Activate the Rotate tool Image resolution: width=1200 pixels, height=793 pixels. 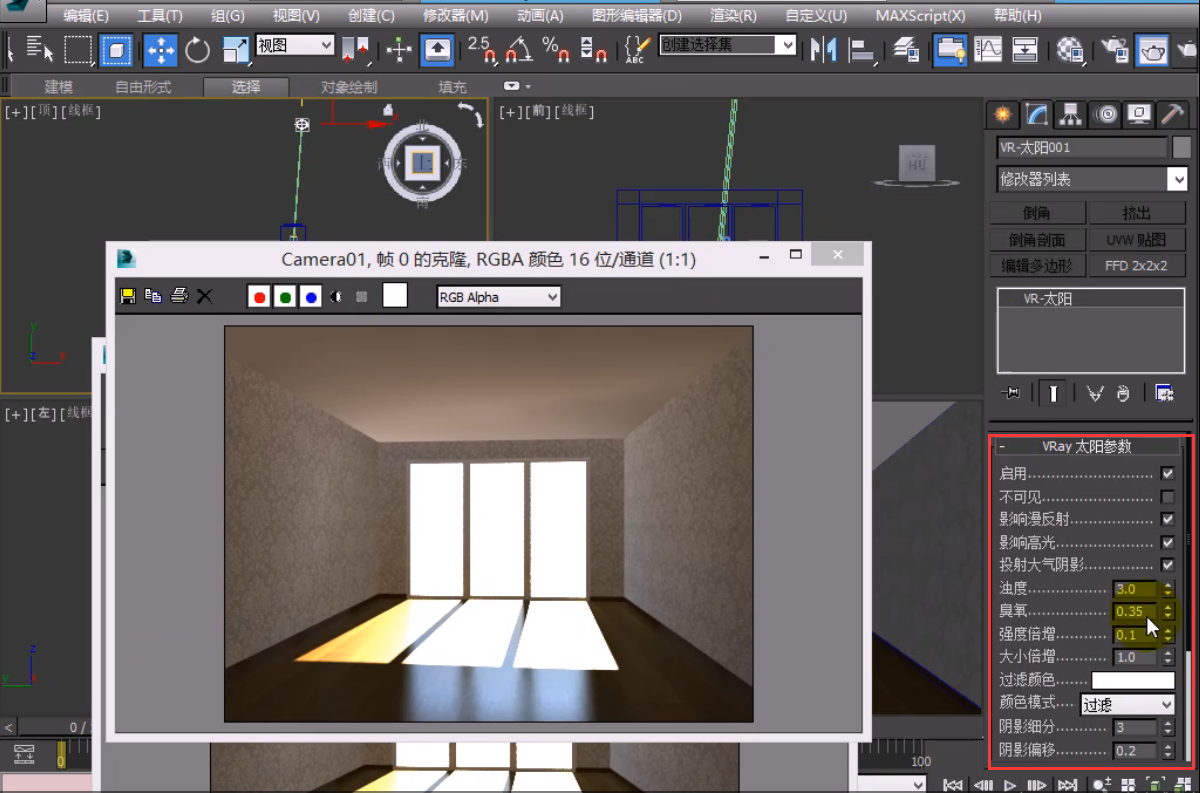pos(198,49)
